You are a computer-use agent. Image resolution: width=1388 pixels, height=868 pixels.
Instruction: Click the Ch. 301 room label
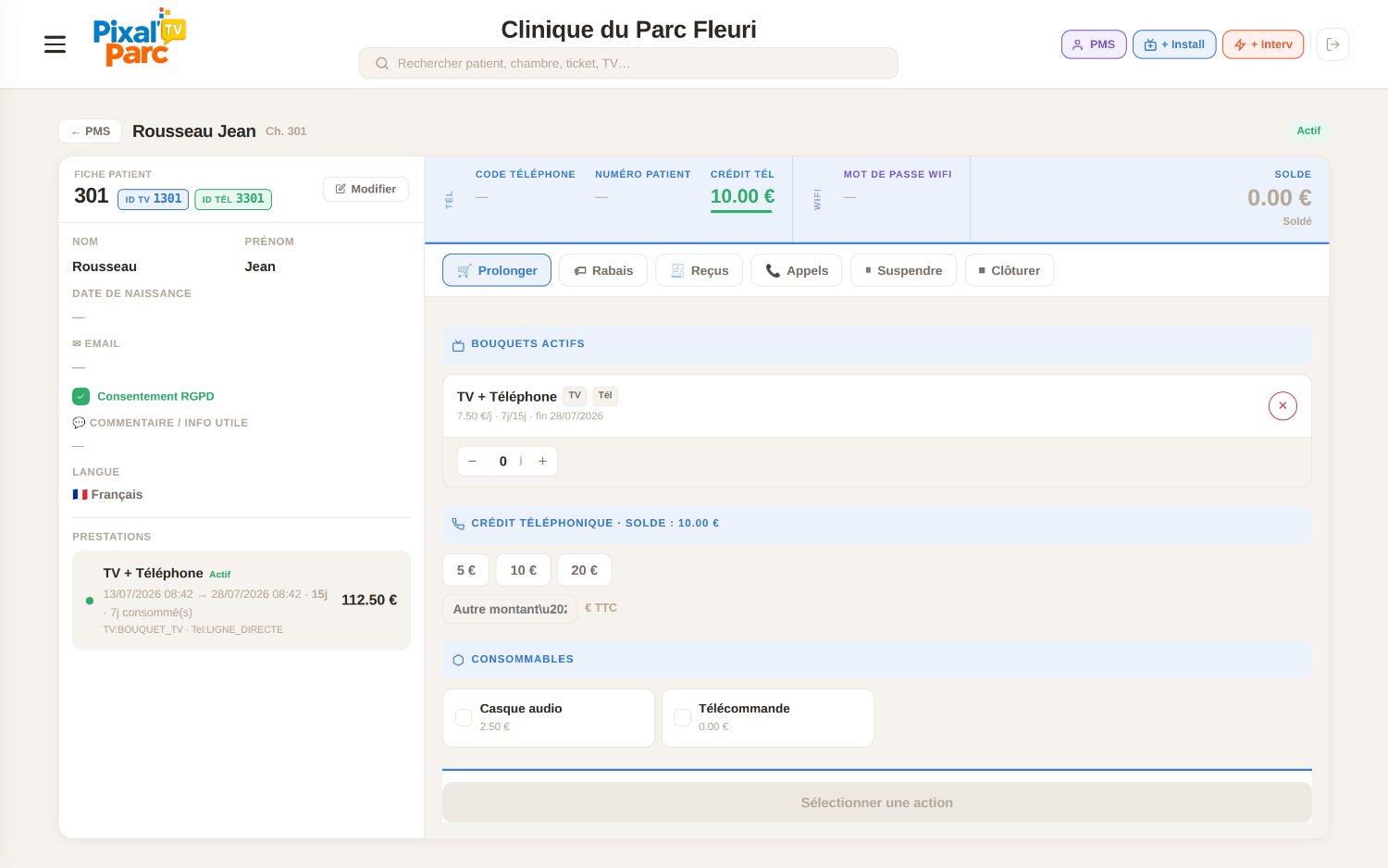[x=286, y=131]
